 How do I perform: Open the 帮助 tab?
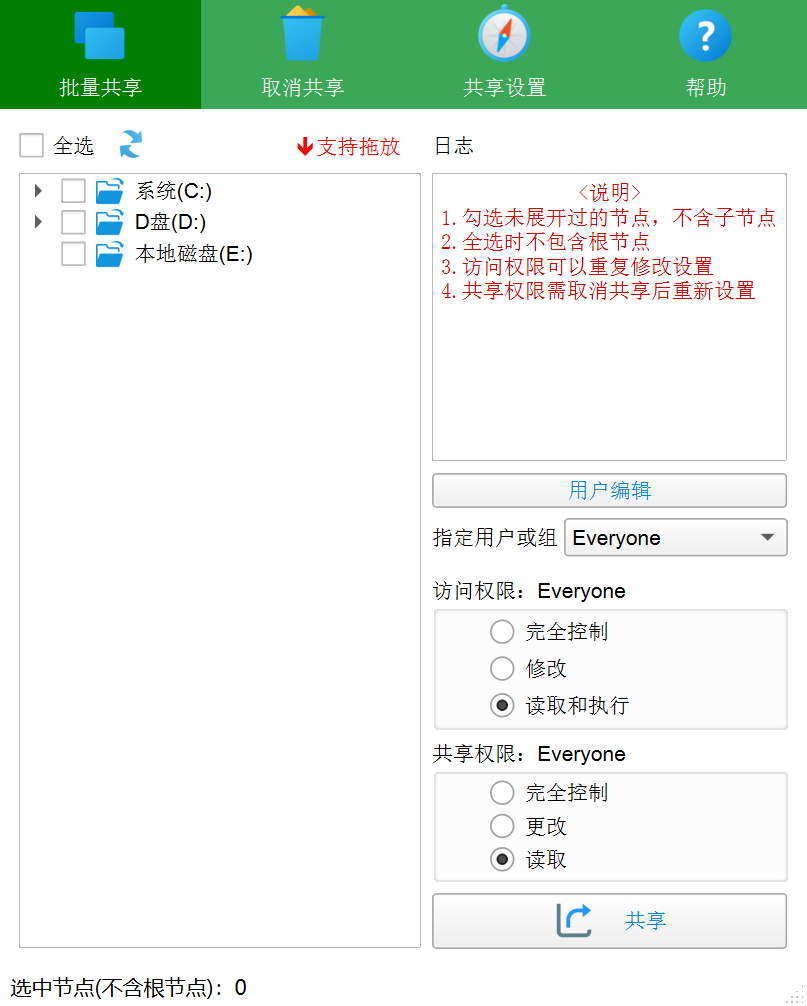pyautogui.click(x=706, y=55)
